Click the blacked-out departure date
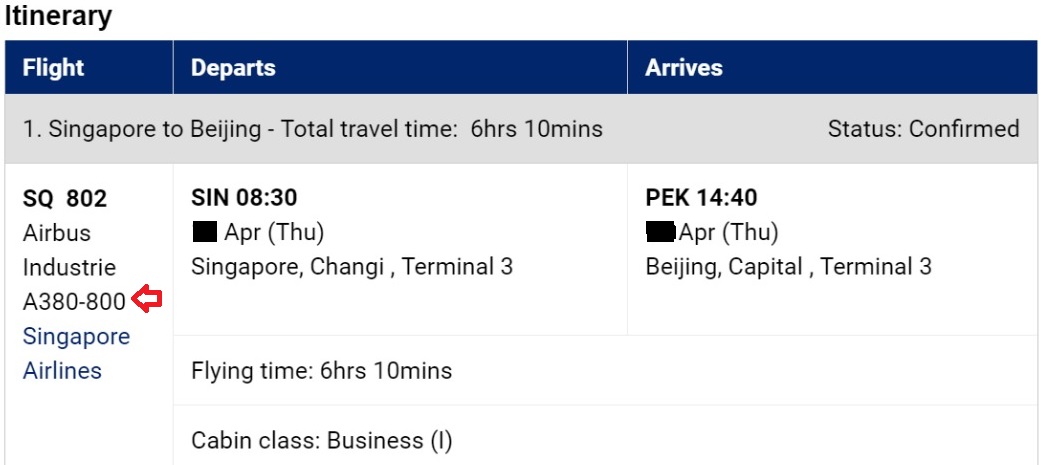This screenshot has height=465, width=1041. 205,233
